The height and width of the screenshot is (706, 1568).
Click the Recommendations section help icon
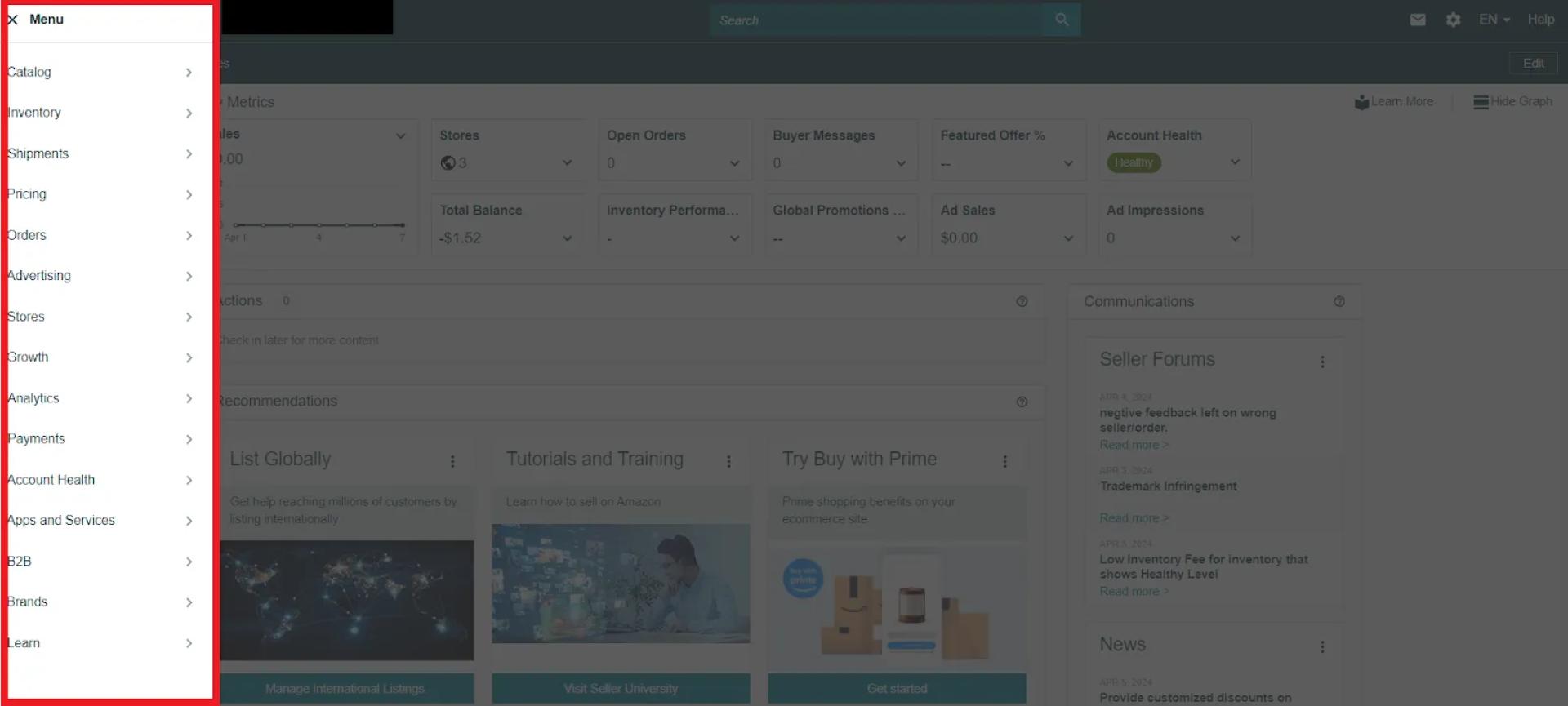(1022, 402)
